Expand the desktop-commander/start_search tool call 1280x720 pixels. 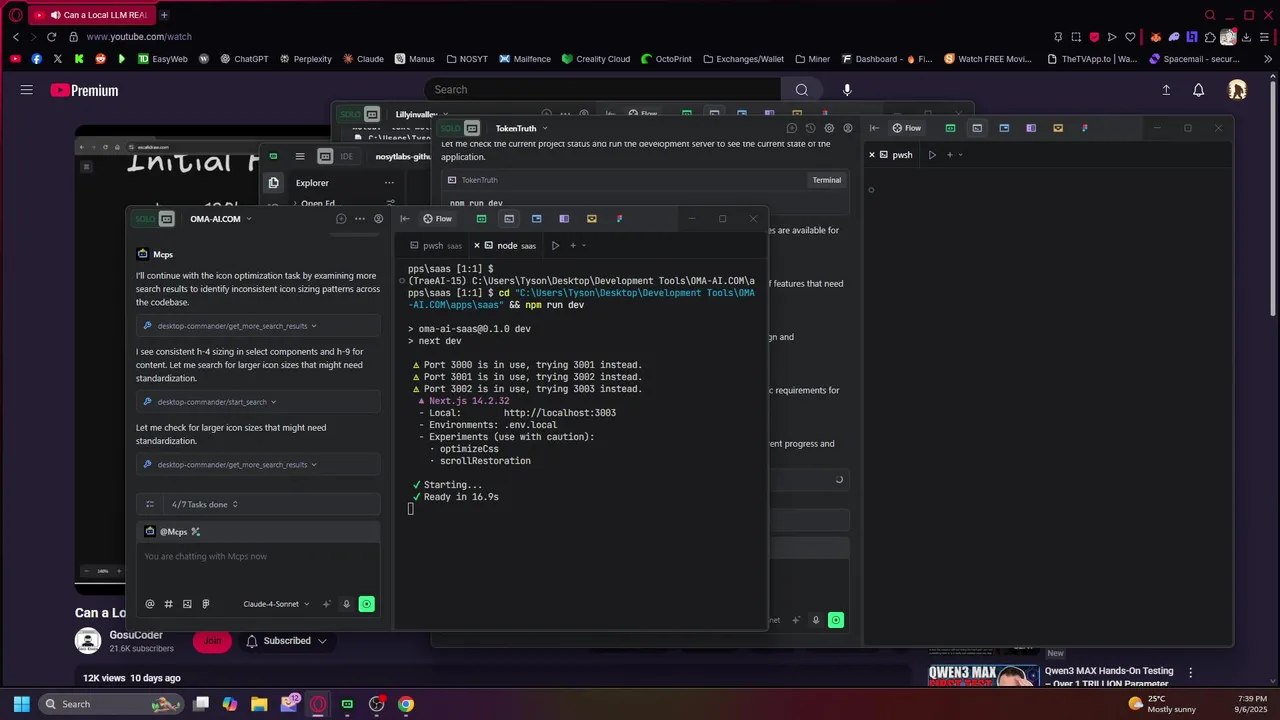(x=258, y=402)
